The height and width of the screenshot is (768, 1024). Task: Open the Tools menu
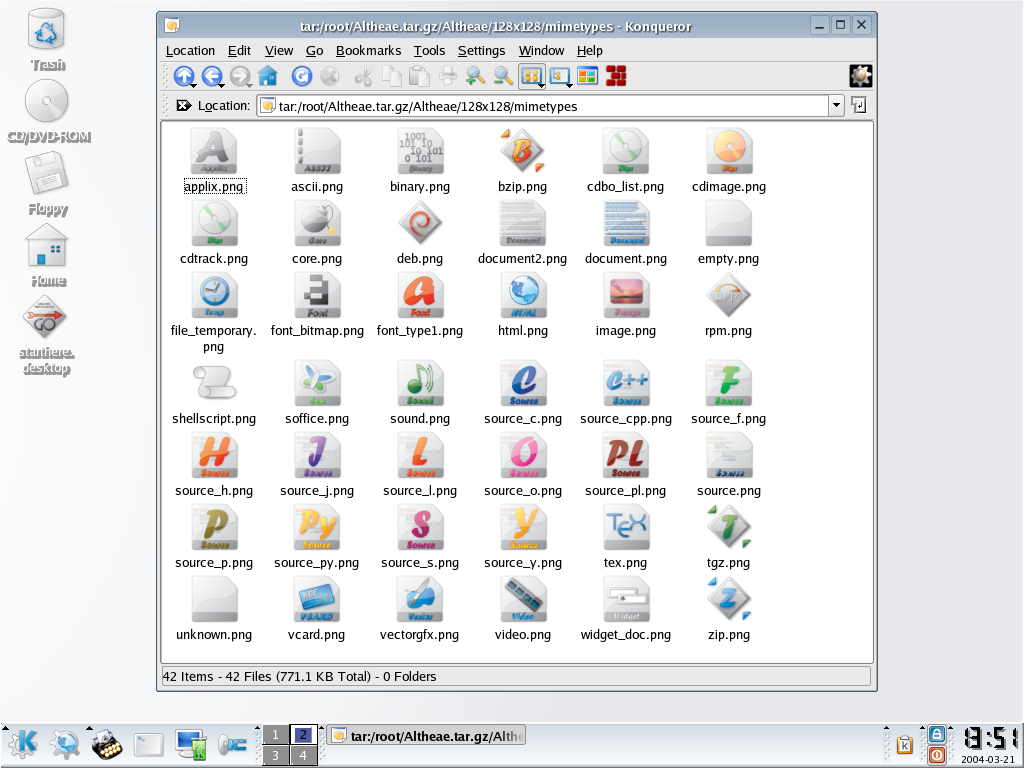(429, 51)
